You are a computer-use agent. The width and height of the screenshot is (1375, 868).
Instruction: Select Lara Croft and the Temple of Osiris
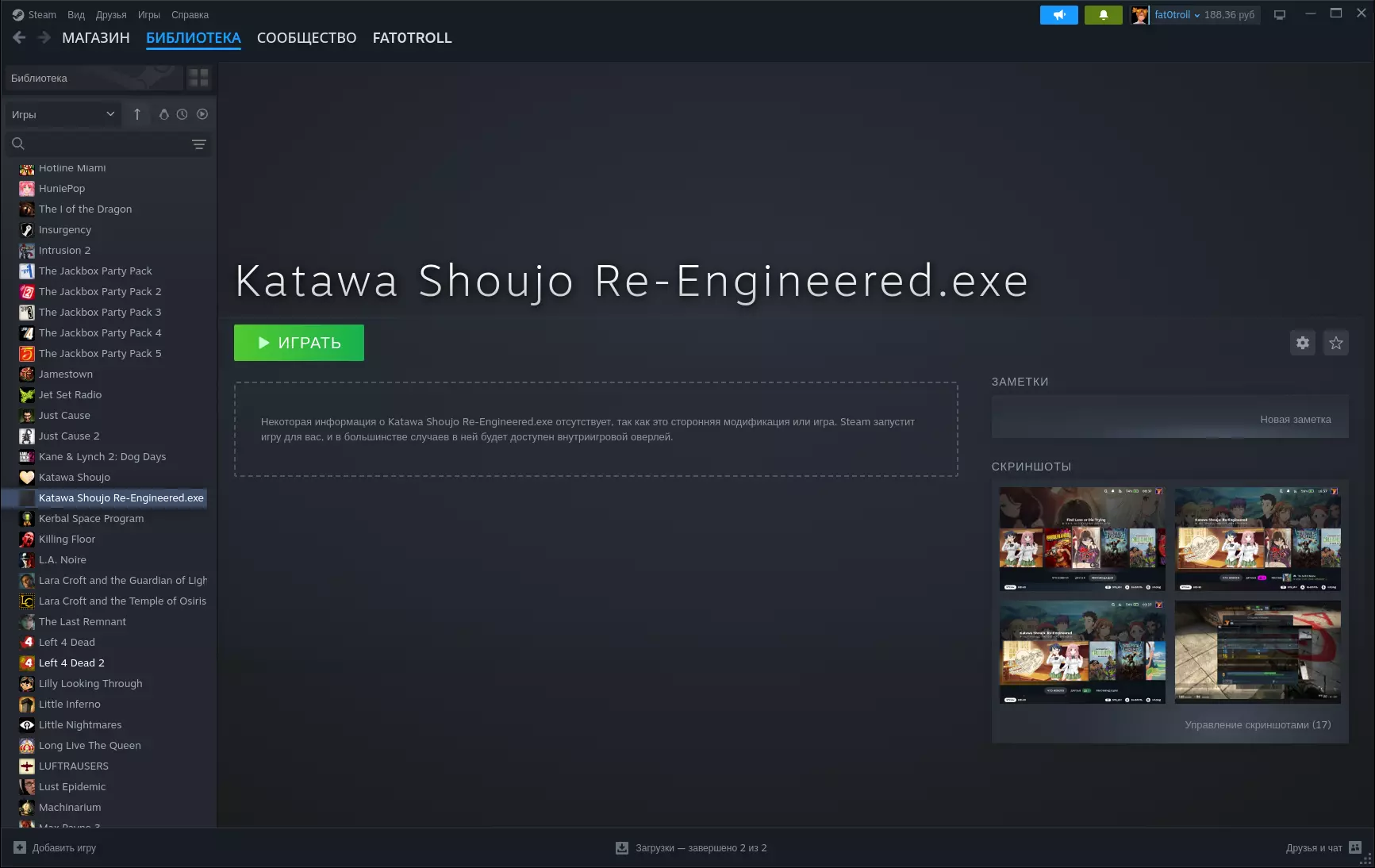(122, 601)
